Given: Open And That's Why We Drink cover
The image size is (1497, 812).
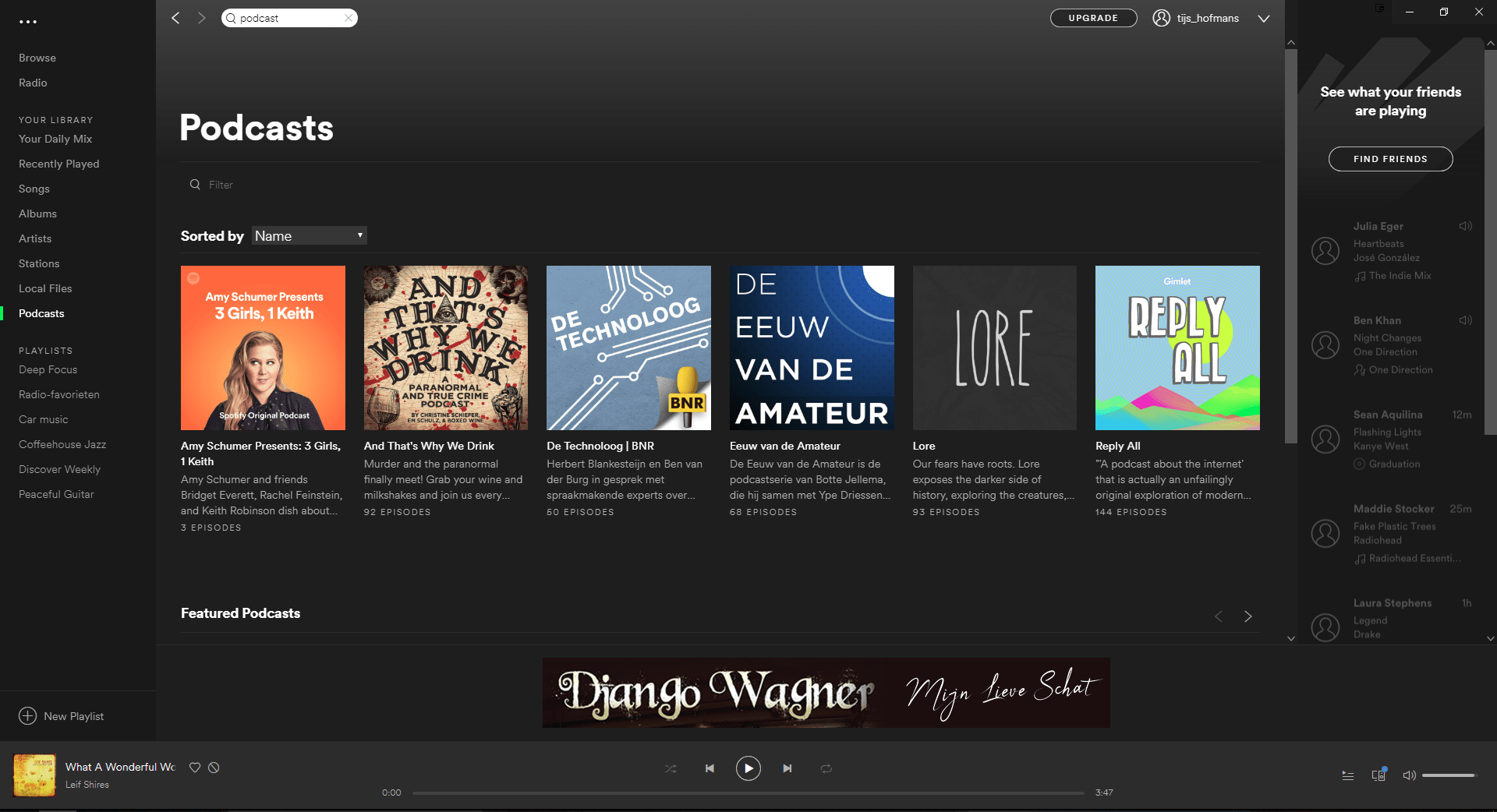Looking at the screenshot, I should click(446, 348).
